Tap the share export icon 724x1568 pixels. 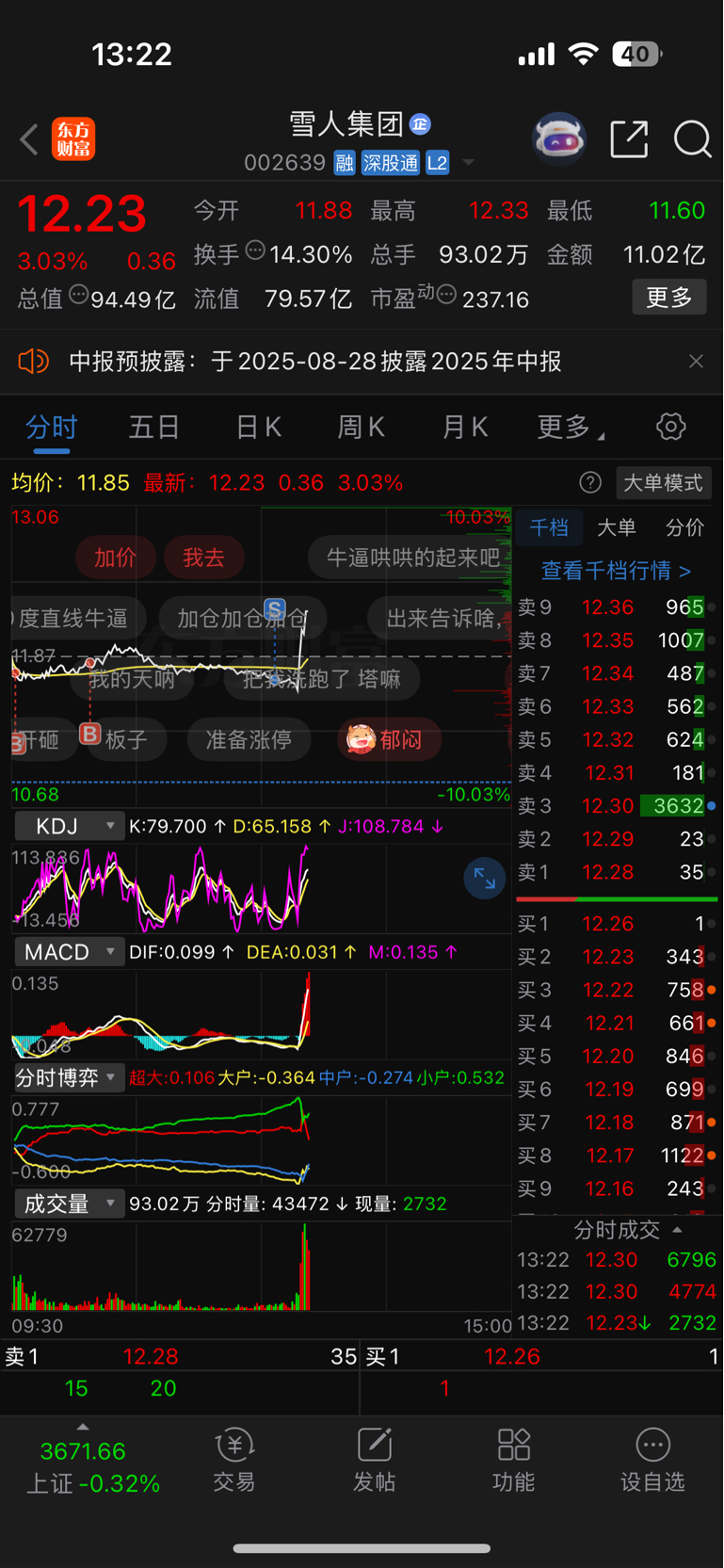(x=629, y=139)
